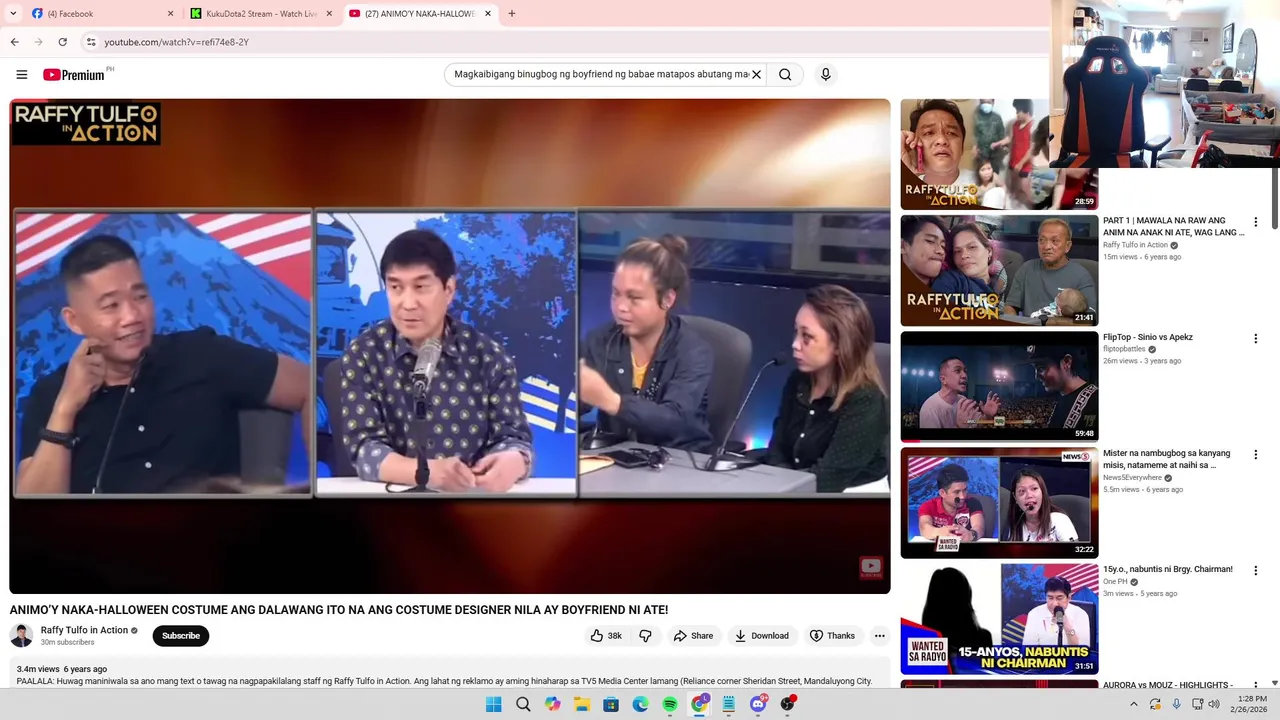
Task: Close the KukuDota2 Stream tab
Action: [x=329, y=14]
